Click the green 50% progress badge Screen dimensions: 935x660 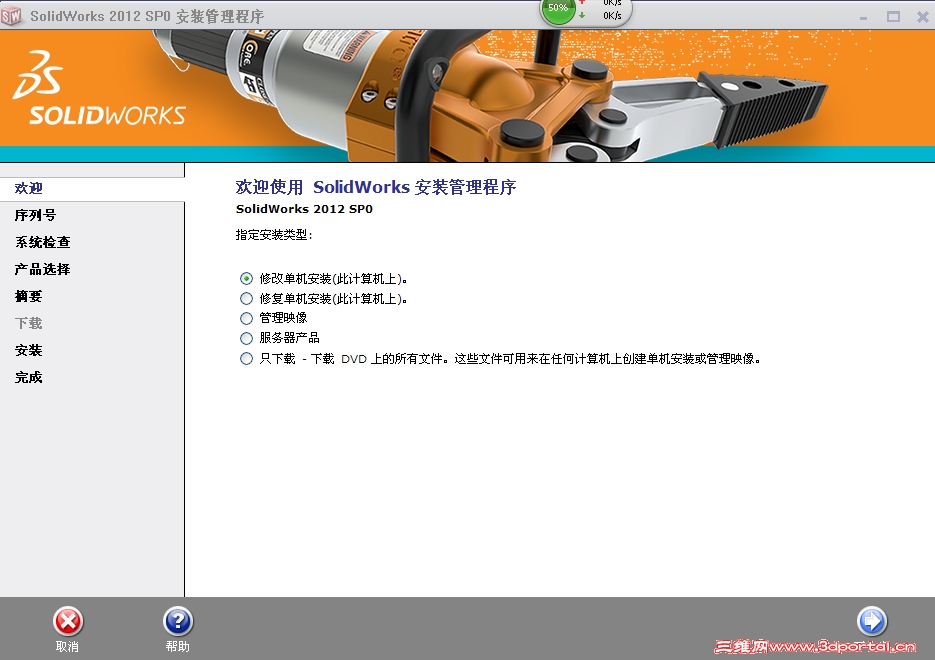pyautogui.click(x=557, y=11)
